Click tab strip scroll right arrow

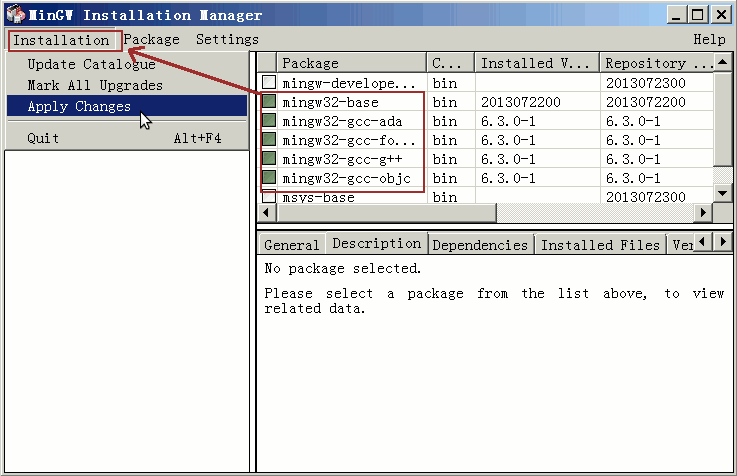(x=723, y=242)
